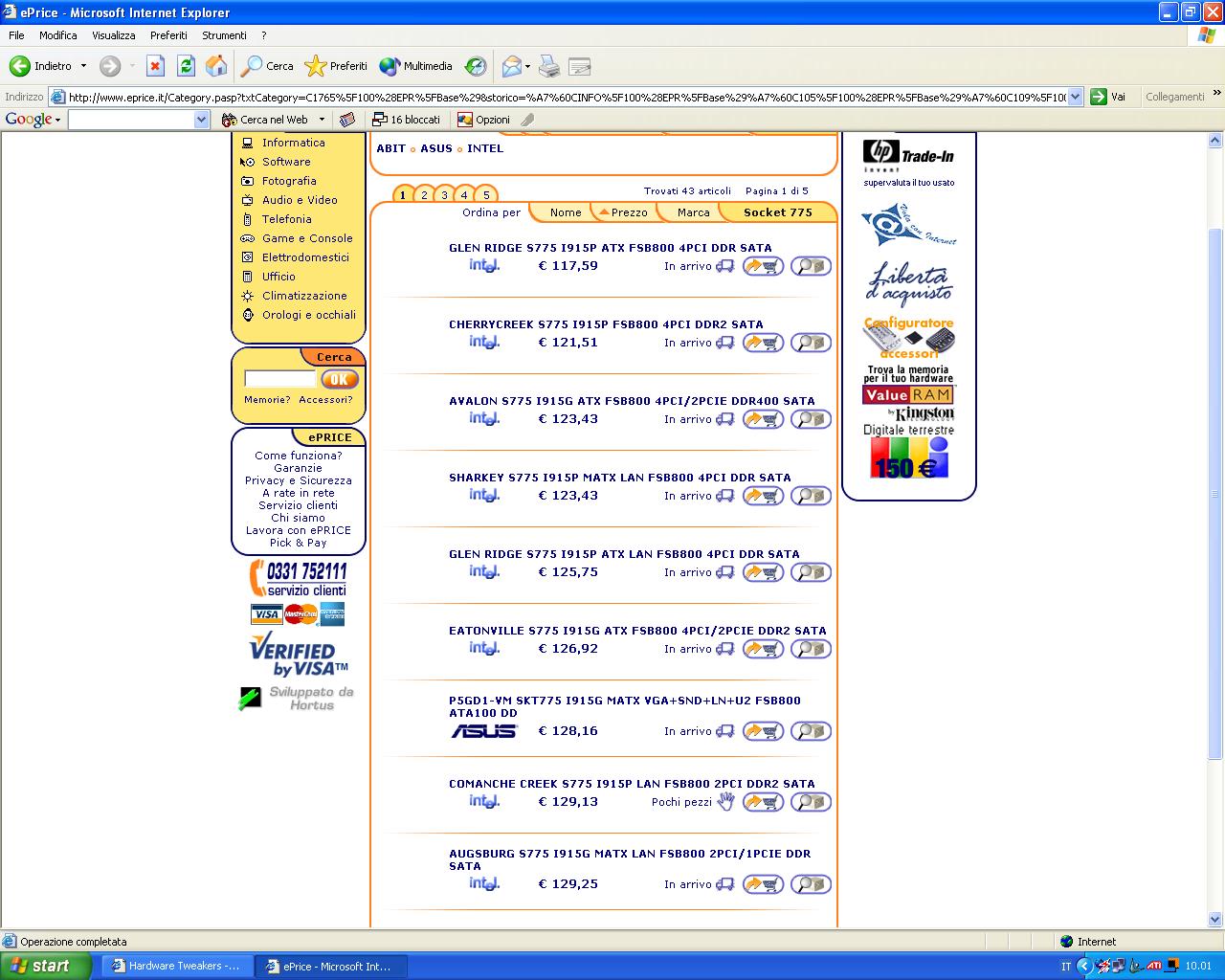This screenshot has height=980, width=1225.
Task: Refresh the page with the green arrows icon
Action: pos(186,66)
